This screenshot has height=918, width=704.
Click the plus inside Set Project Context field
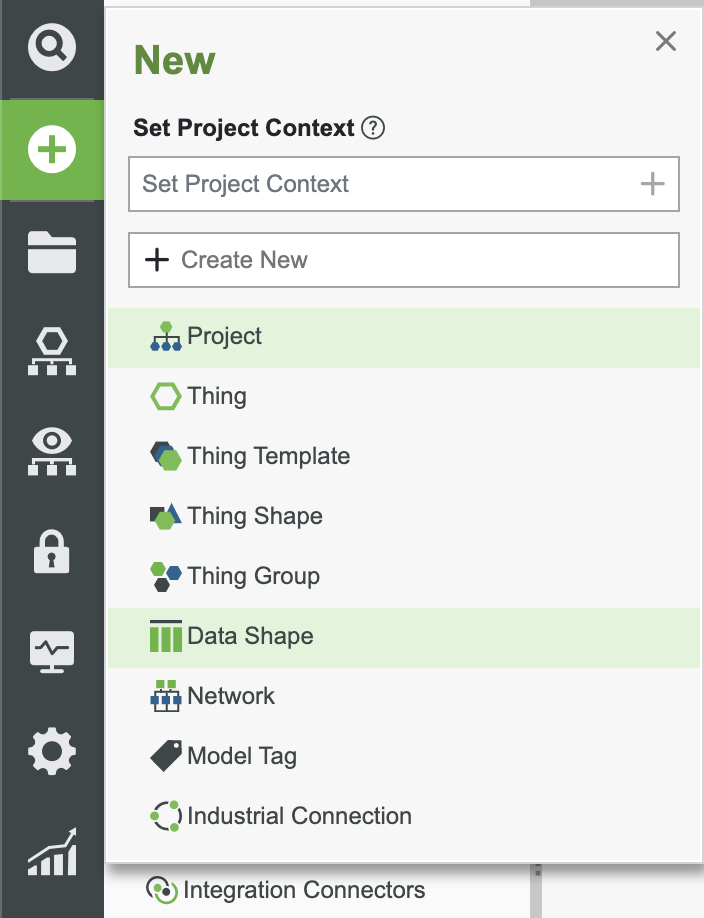654,184
